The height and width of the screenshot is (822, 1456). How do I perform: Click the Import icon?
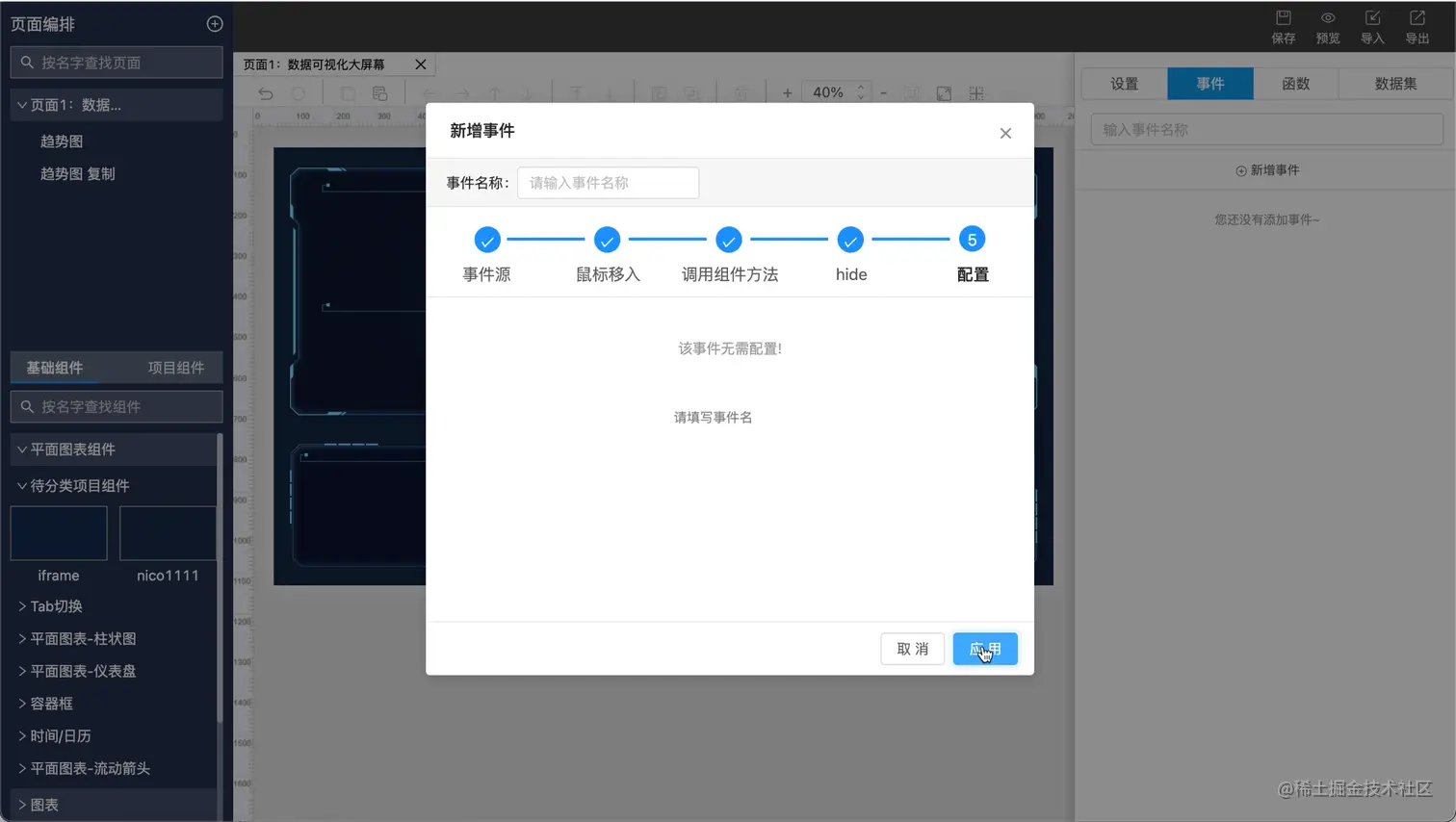[x=1373, y=17]
